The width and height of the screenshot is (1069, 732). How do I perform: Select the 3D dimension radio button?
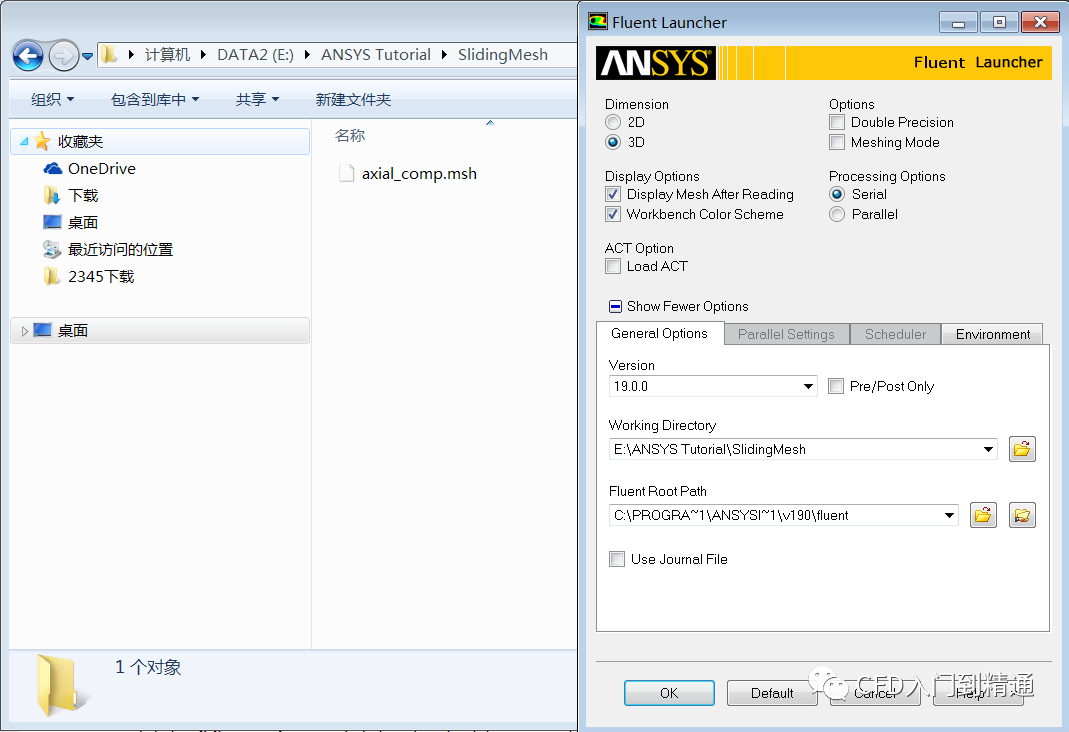point(613,142)
